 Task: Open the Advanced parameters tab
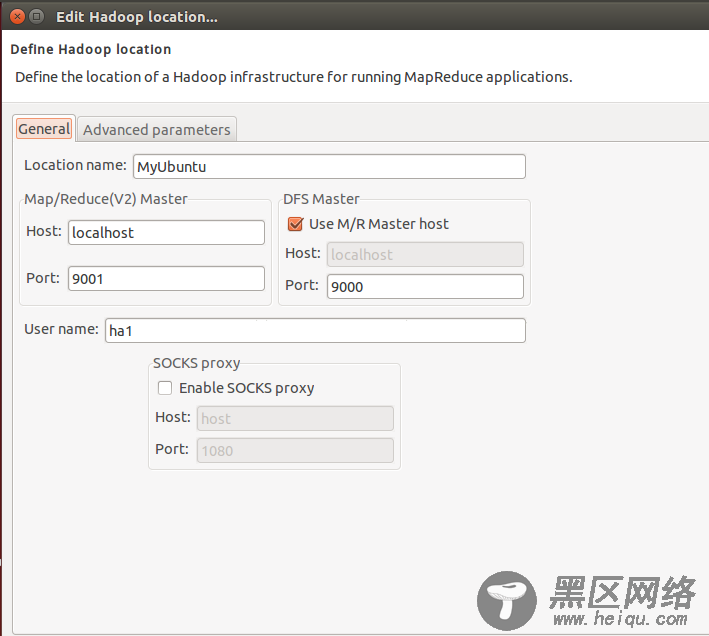(x=156, y=130)
